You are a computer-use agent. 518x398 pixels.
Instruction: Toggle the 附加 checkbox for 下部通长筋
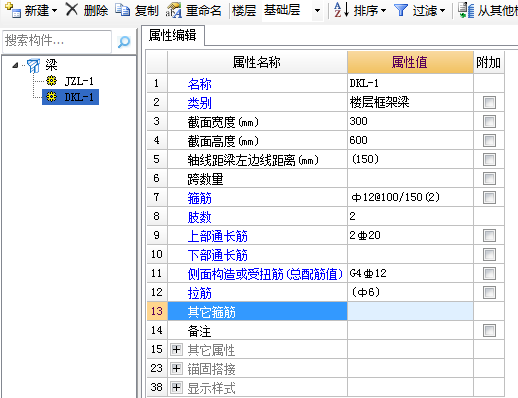point(489,254)
